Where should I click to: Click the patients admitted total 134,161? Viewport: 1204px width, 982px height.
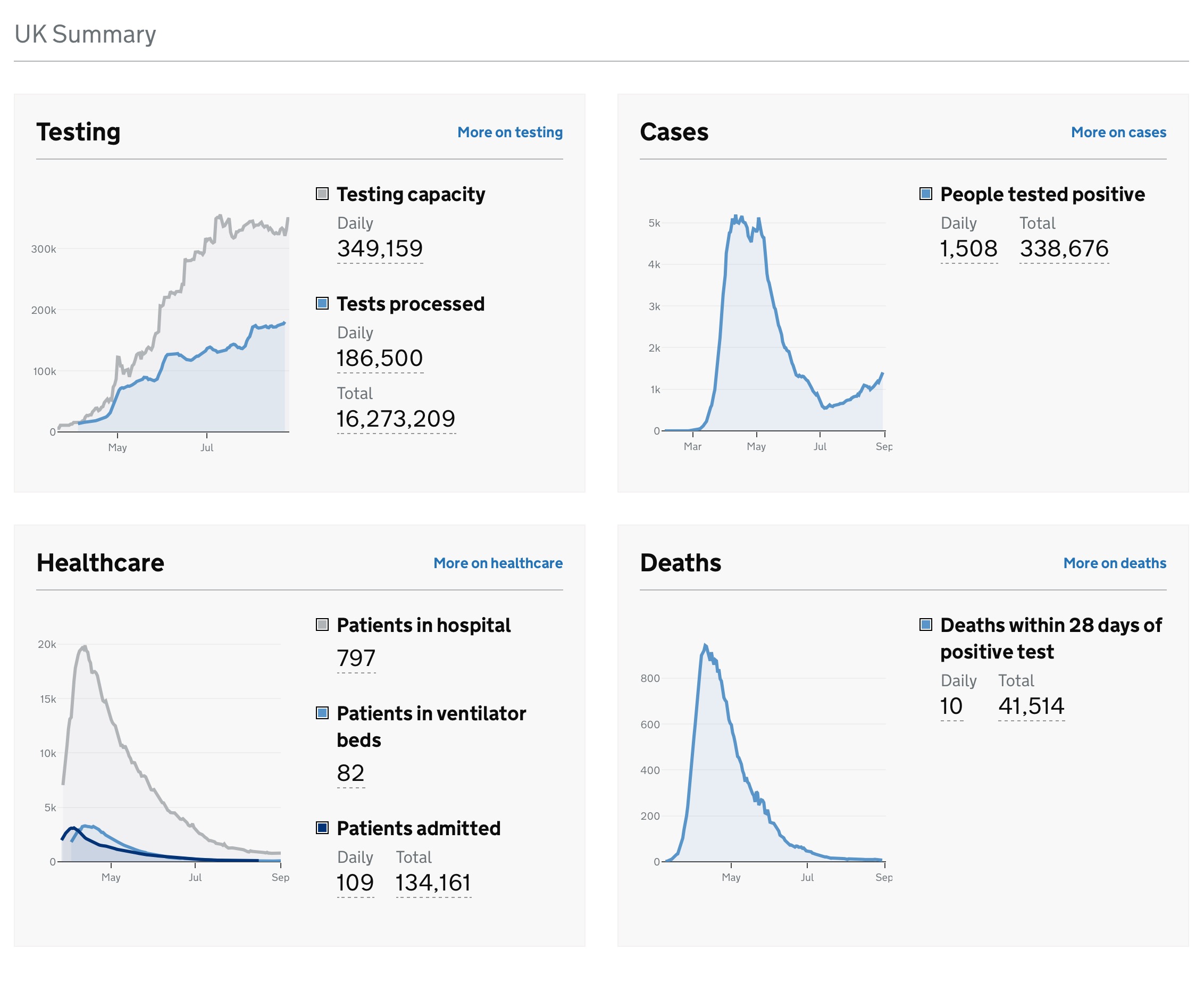pos(433,883)
